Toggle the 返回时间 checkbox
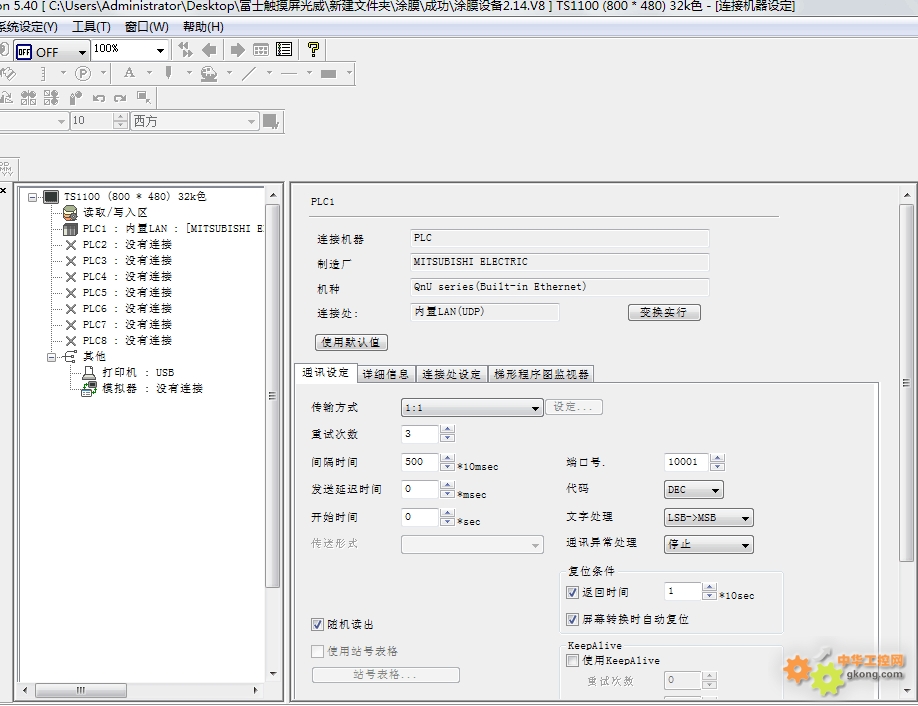The height and width of the screenshot is (706, 918). 573,592
